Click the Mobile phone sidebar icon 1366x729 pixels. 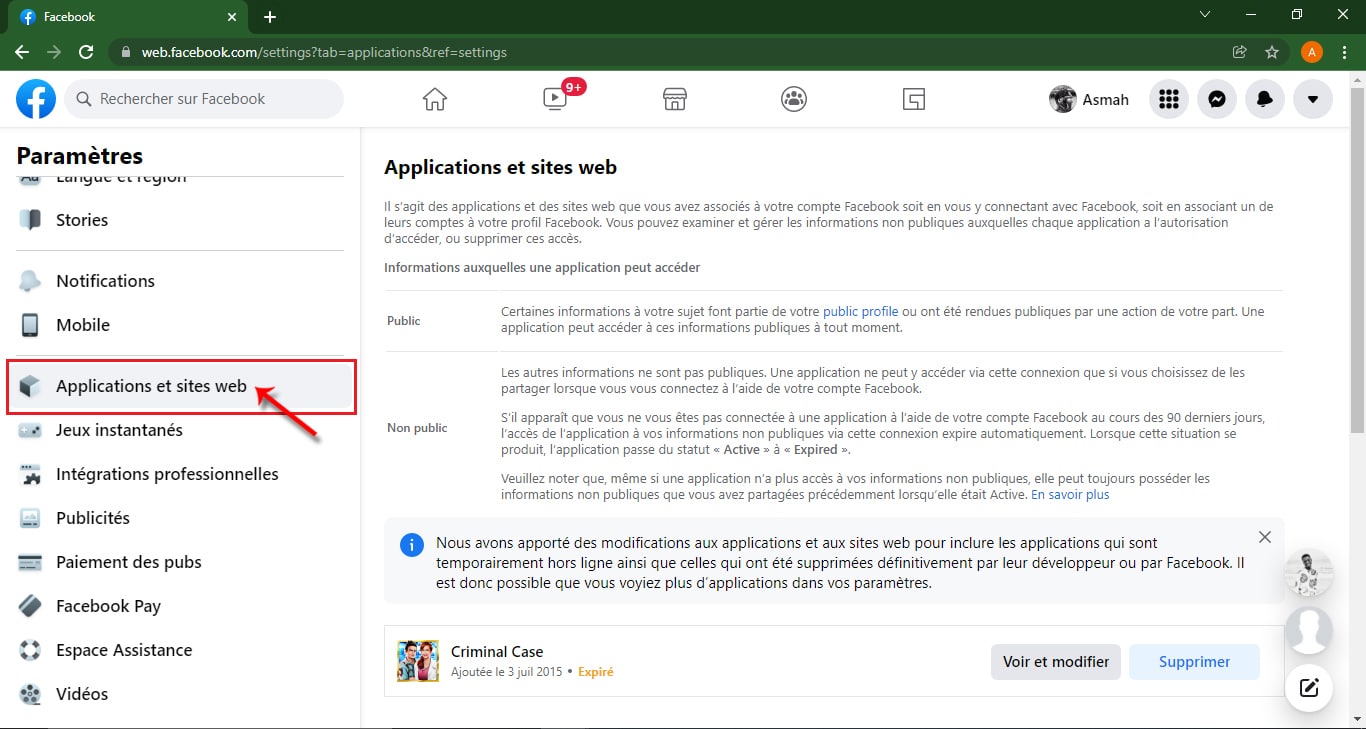click(x=30, y=325)
